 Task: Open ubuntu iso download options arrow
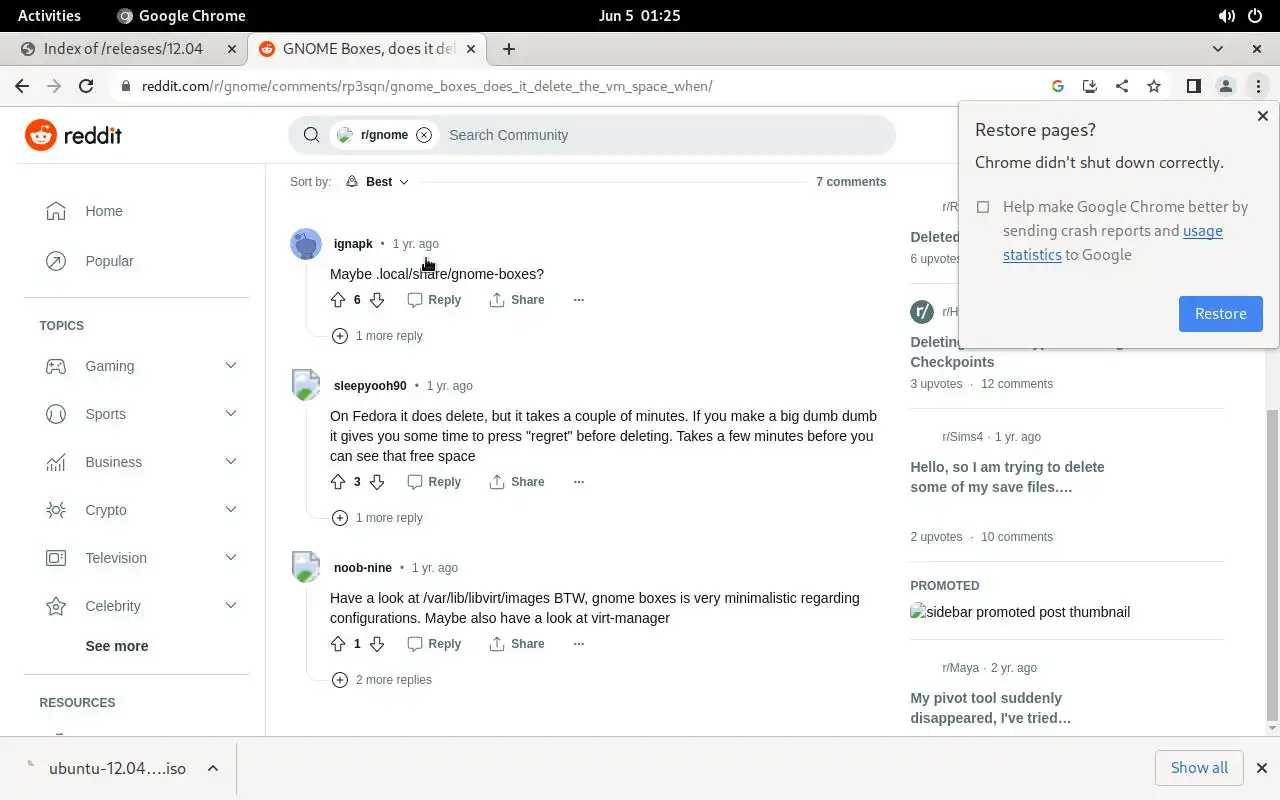[213, 768]
